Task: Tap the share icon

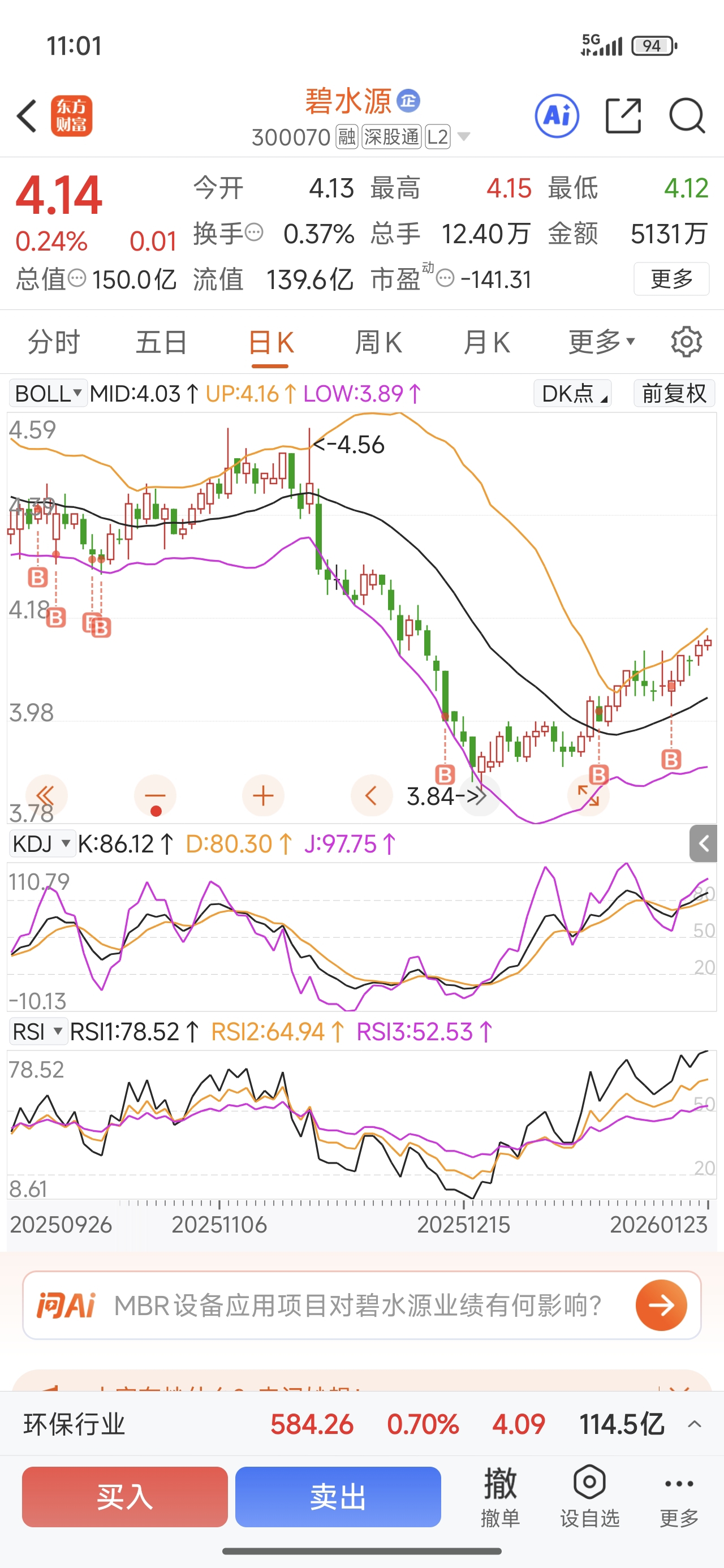Action: click(x=623, y=115)
